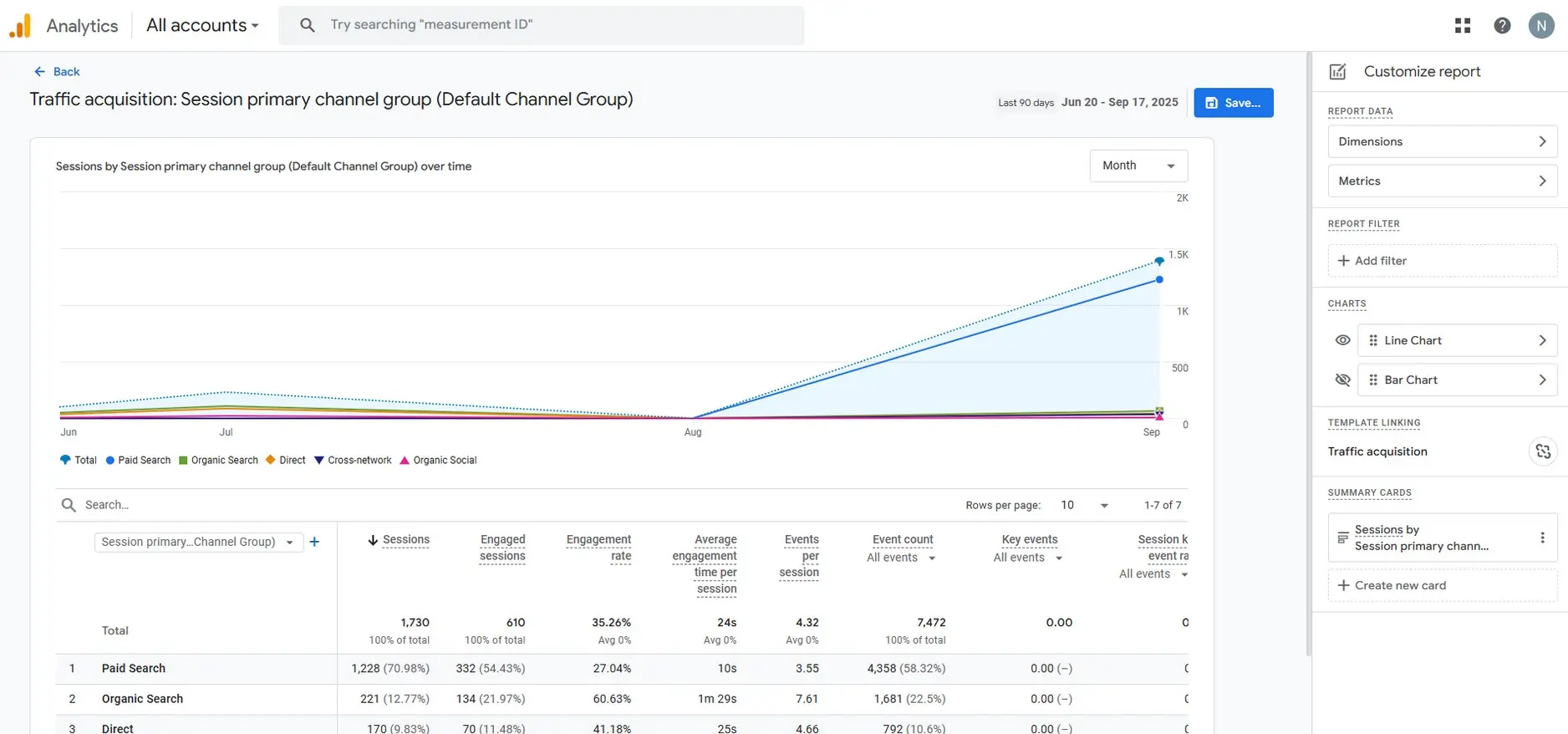Click the help question mark icon
Viewport: 1568px width, 734px height.
pos(1502,26)
